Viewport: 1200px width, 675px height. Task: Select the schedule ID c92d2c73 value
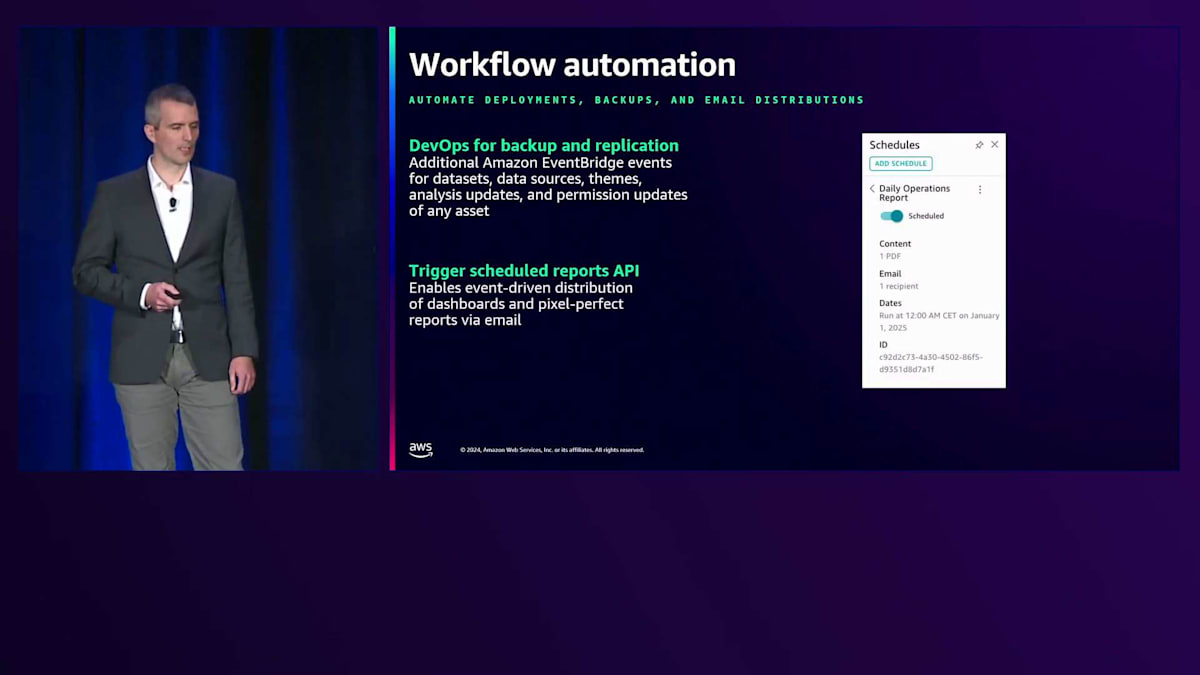pyautogui.click(x=931, y=363)
